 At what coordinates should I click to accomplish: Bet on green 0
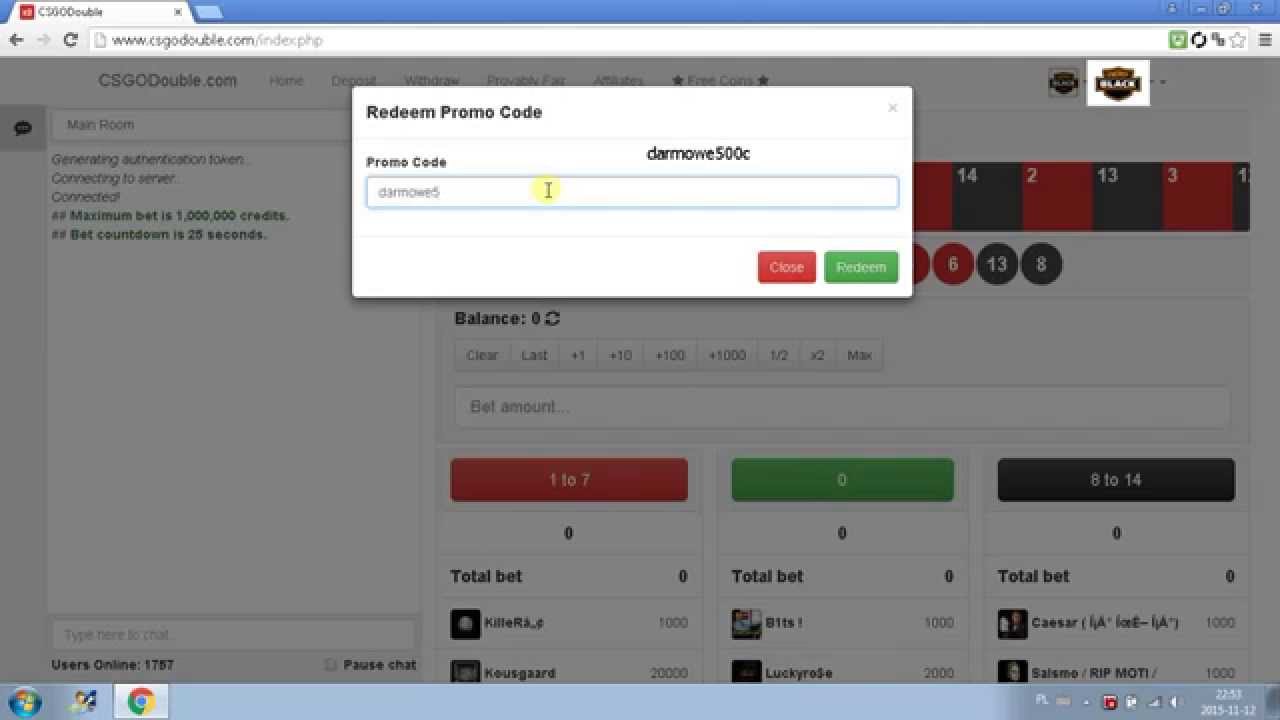tap(842, 480)
